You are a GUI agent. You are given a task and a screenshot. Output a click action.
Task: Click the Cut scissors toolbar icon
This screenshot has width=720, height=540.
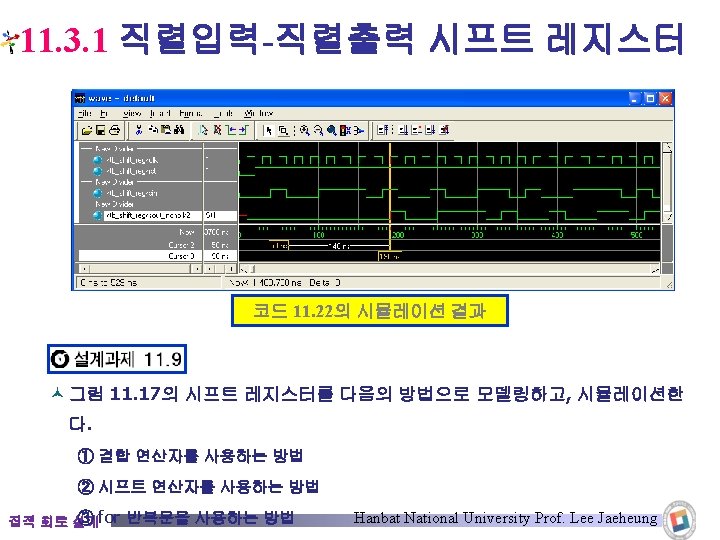coord(139,130)
